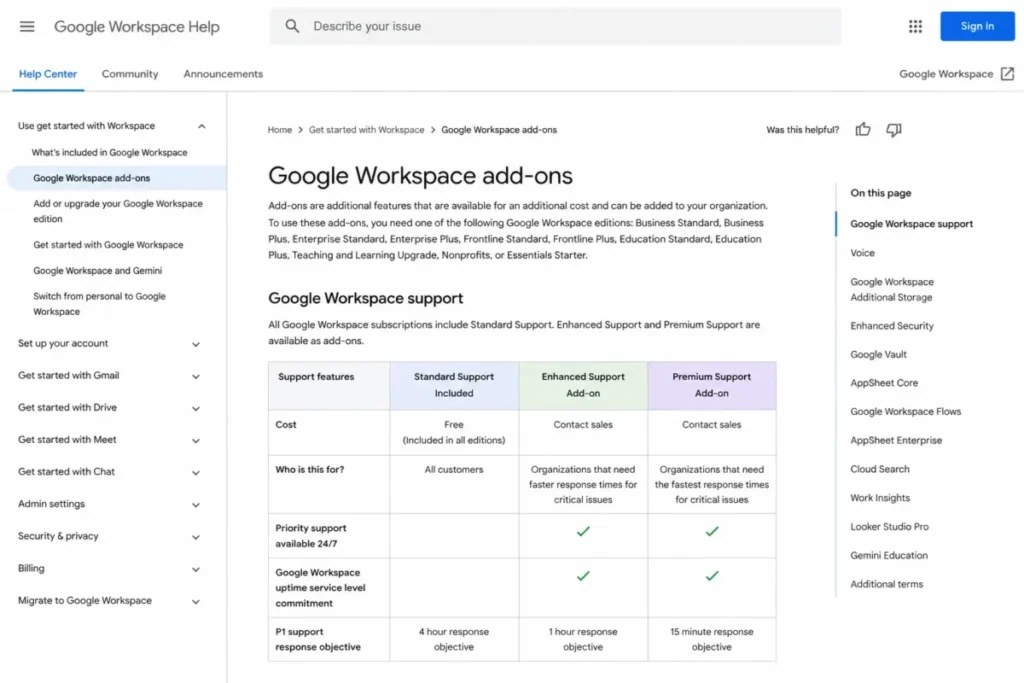The width and height of the screenshot is (1024, 683).
Task: Switch to the Help Center tab
Action: tap(48, 74)
